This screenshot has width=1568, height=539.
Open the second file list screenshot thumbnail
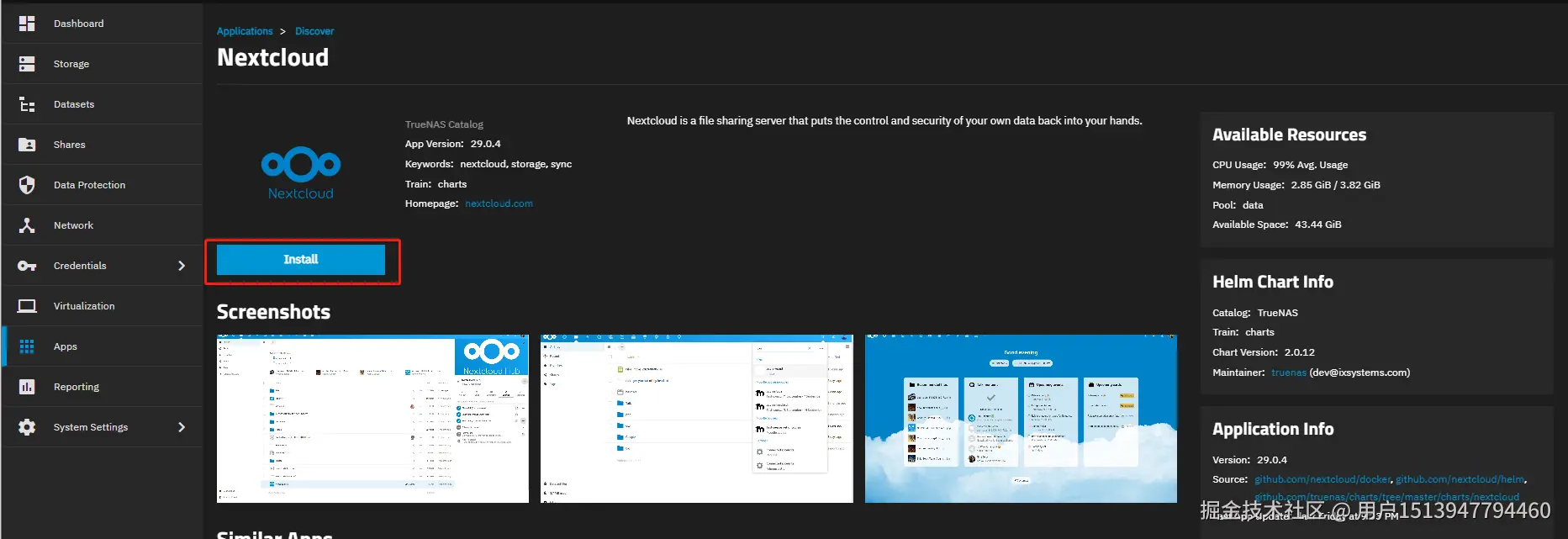pos(696,419)
